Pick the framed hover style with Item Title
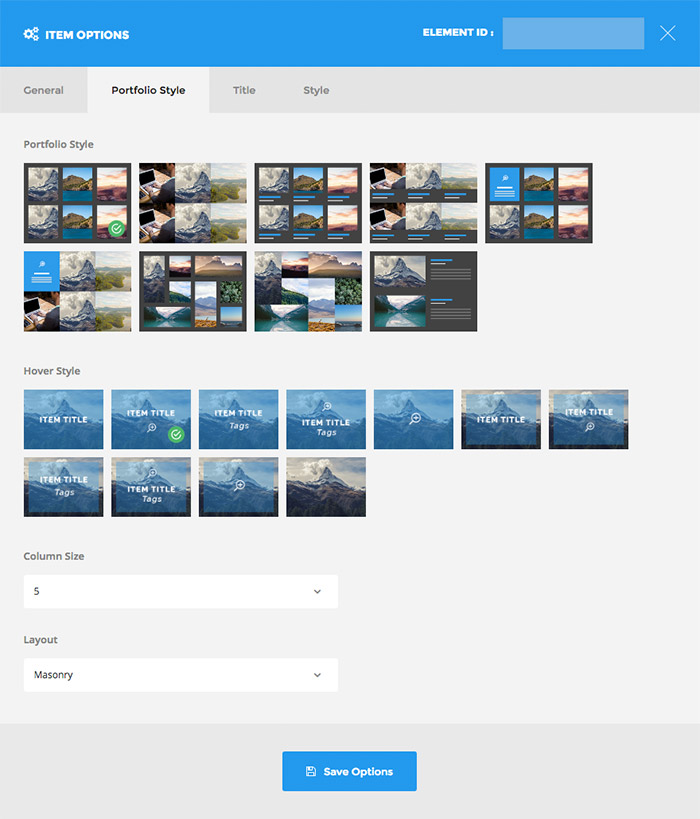The height and width of the screenshot is (819, 700). pyautogui.click(x=500, y=419)
